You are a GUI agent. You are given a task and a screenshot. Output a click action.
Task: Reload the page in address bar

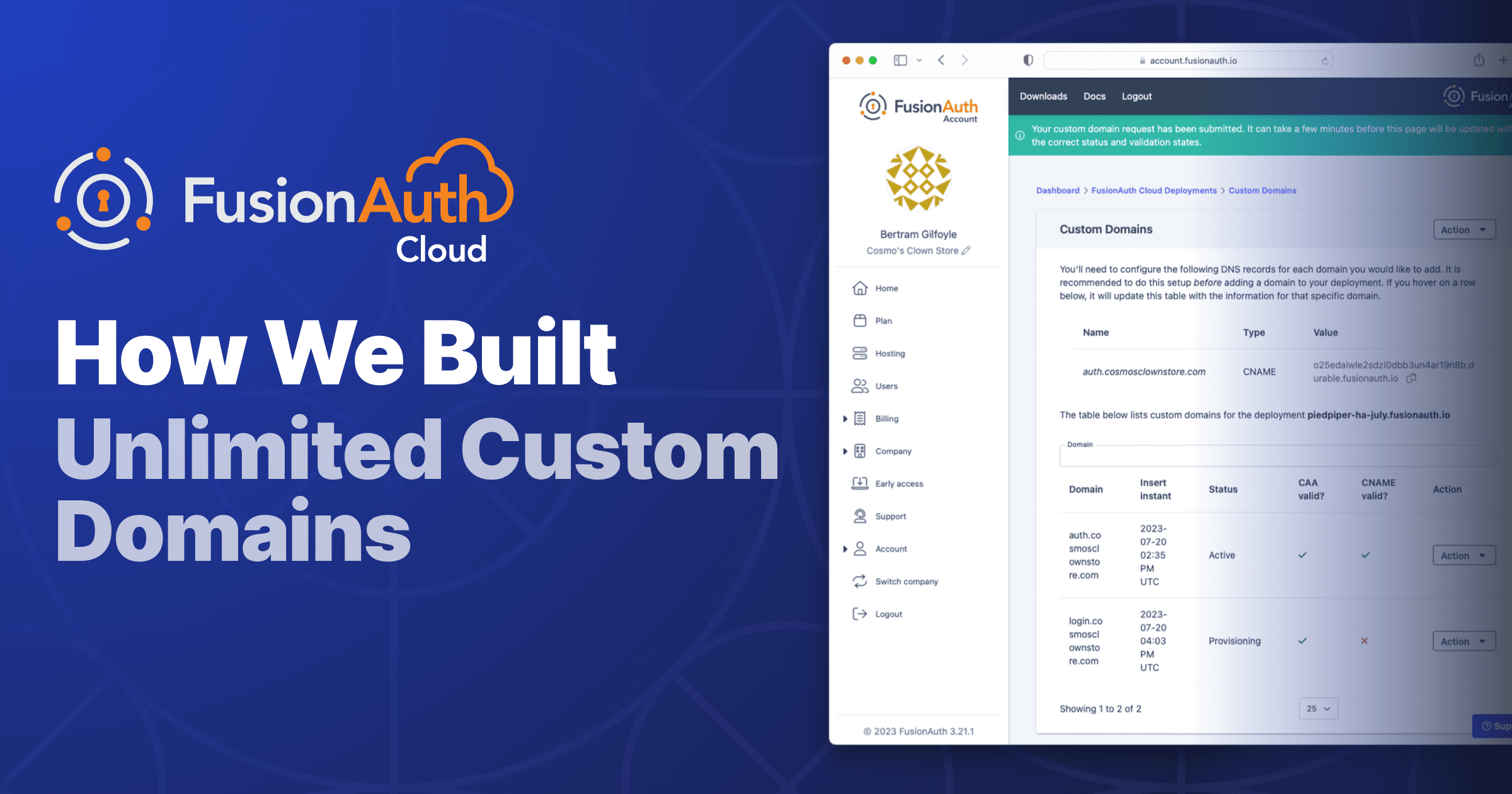click(x=1325, y=61)
